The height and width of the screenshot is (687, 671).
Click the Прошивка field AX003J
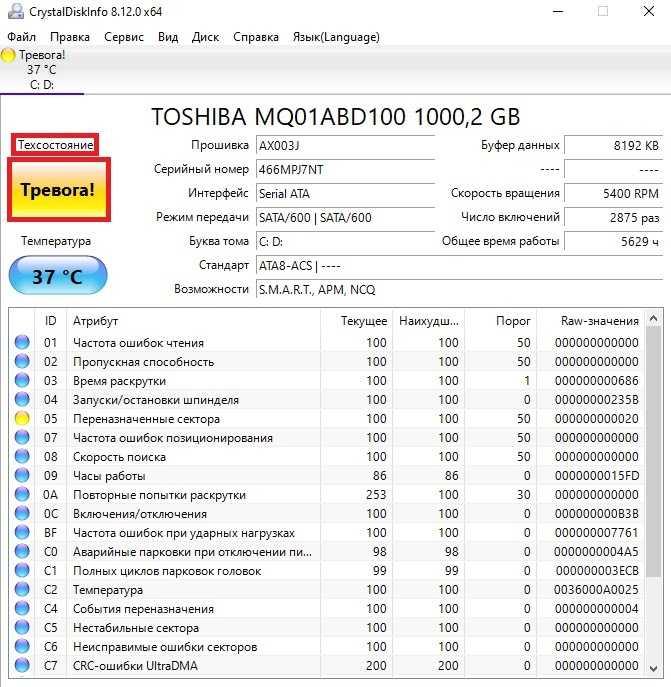(x=345, y=145)
